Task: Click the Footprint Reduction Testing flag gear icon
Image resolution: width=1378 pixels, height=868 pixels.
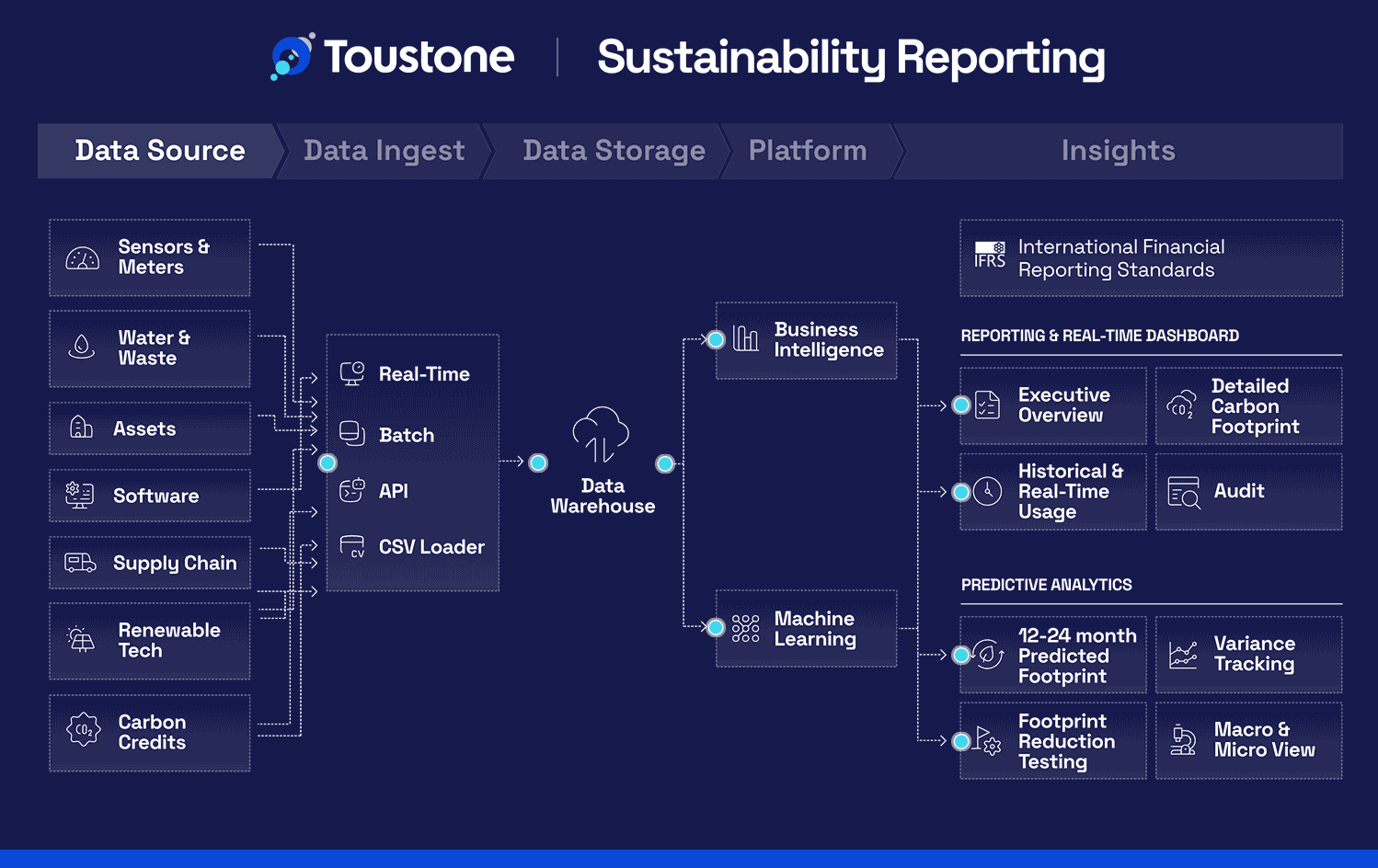Action: [x=989, y=741]
